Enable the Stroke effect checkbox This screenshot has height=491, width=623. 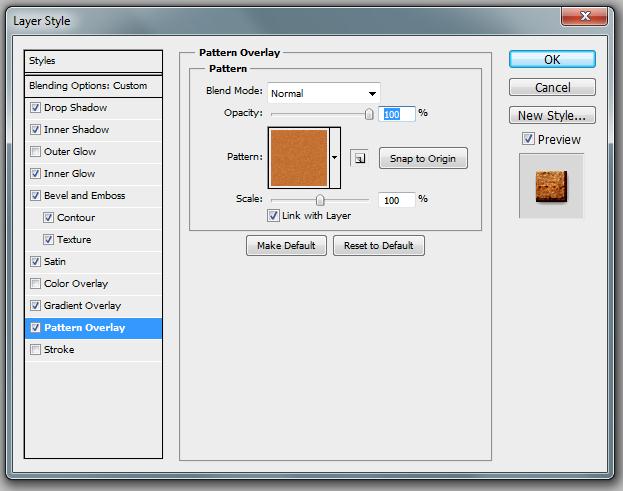click(x=36, y=350)
